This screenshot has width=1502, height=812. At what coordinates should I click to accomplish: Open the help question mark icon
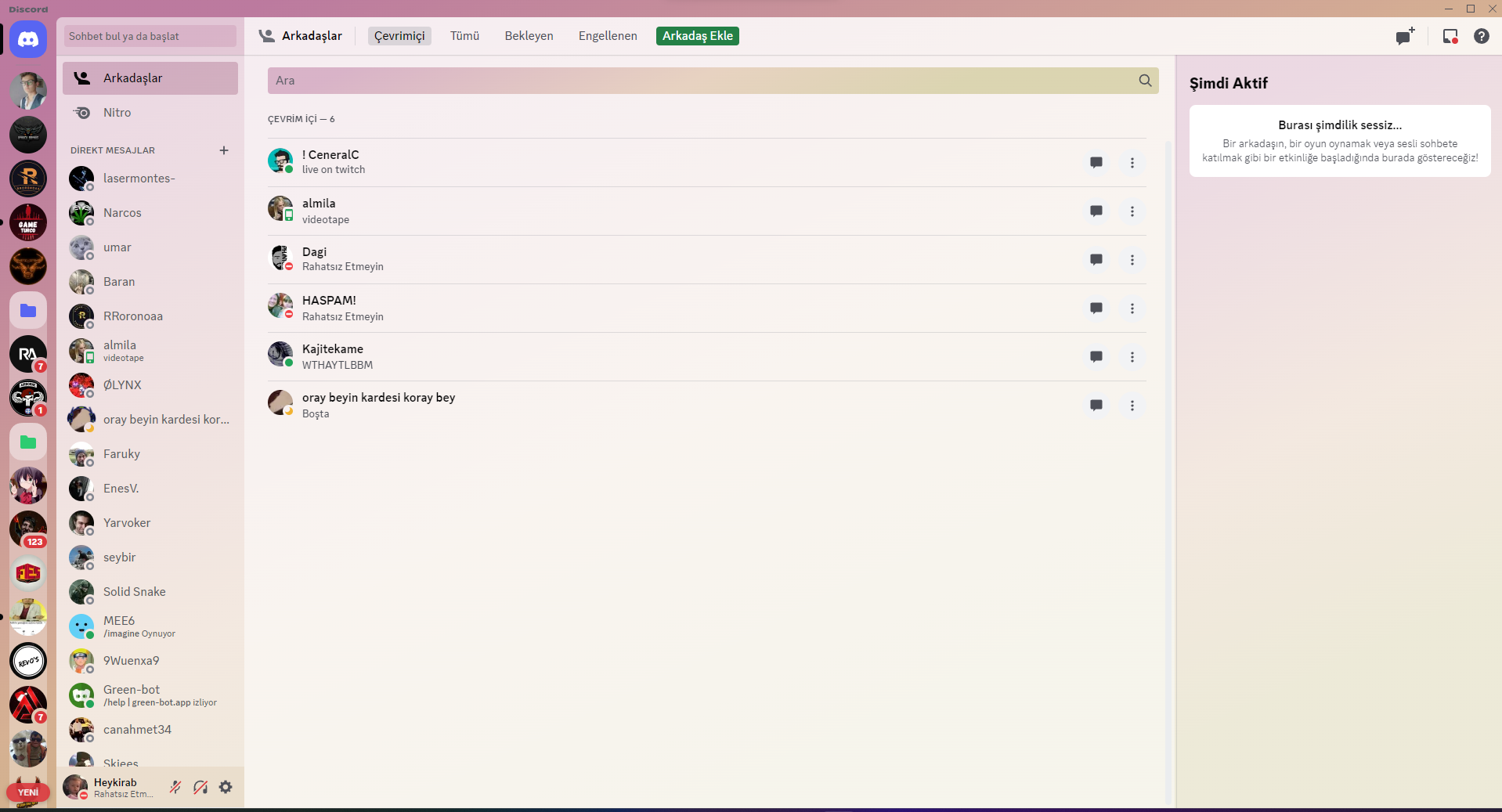(x=1482, y=36)
